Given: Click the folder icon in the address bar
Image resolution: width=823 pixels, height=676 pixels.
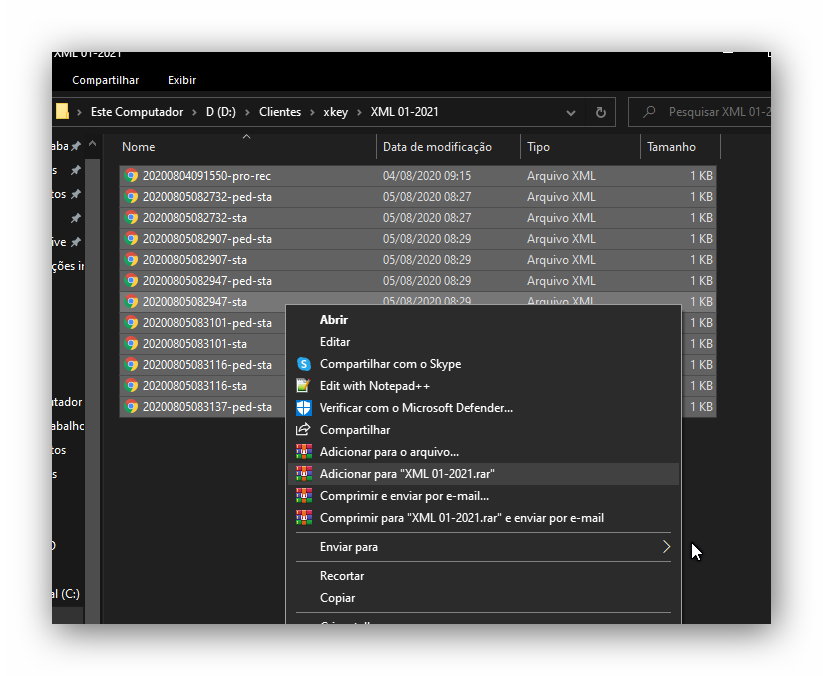Looking at the screenshot, I should [x=62, y=112].
